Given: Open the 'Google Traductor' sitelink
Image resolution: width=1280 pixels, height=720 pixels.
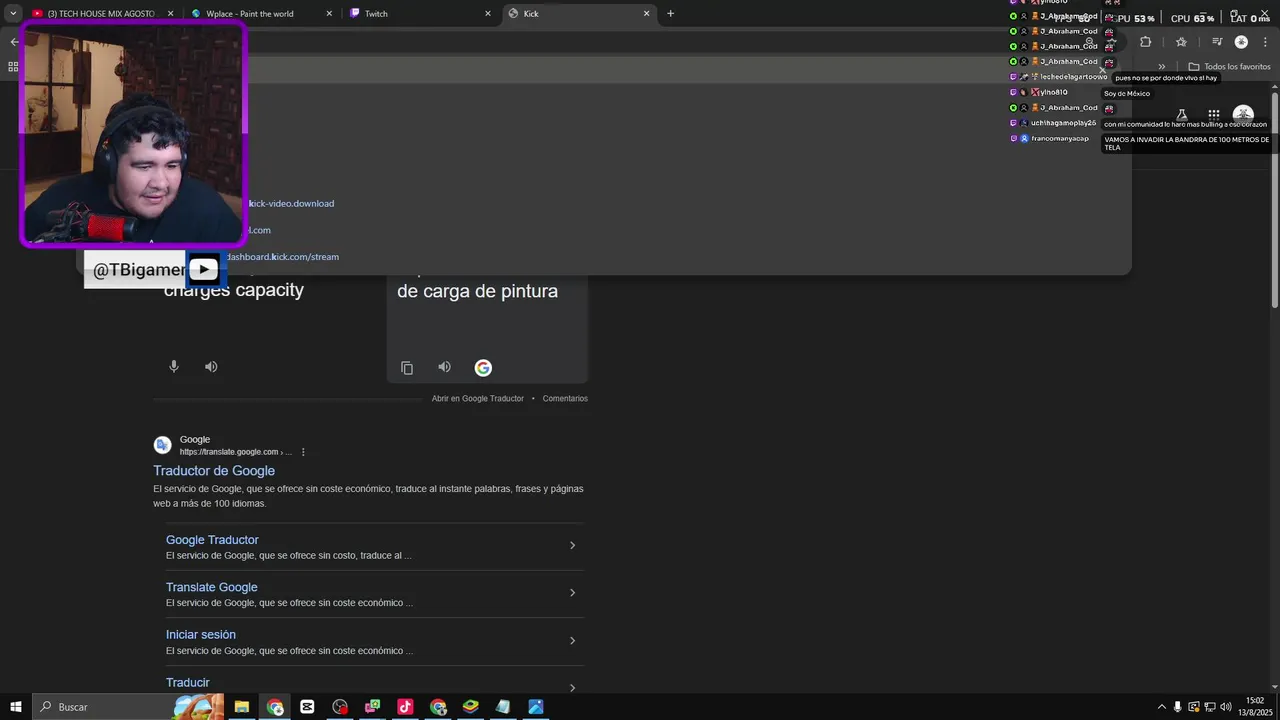Looking at the screenshot, I should pyautogui.click(x=212, y=540).
